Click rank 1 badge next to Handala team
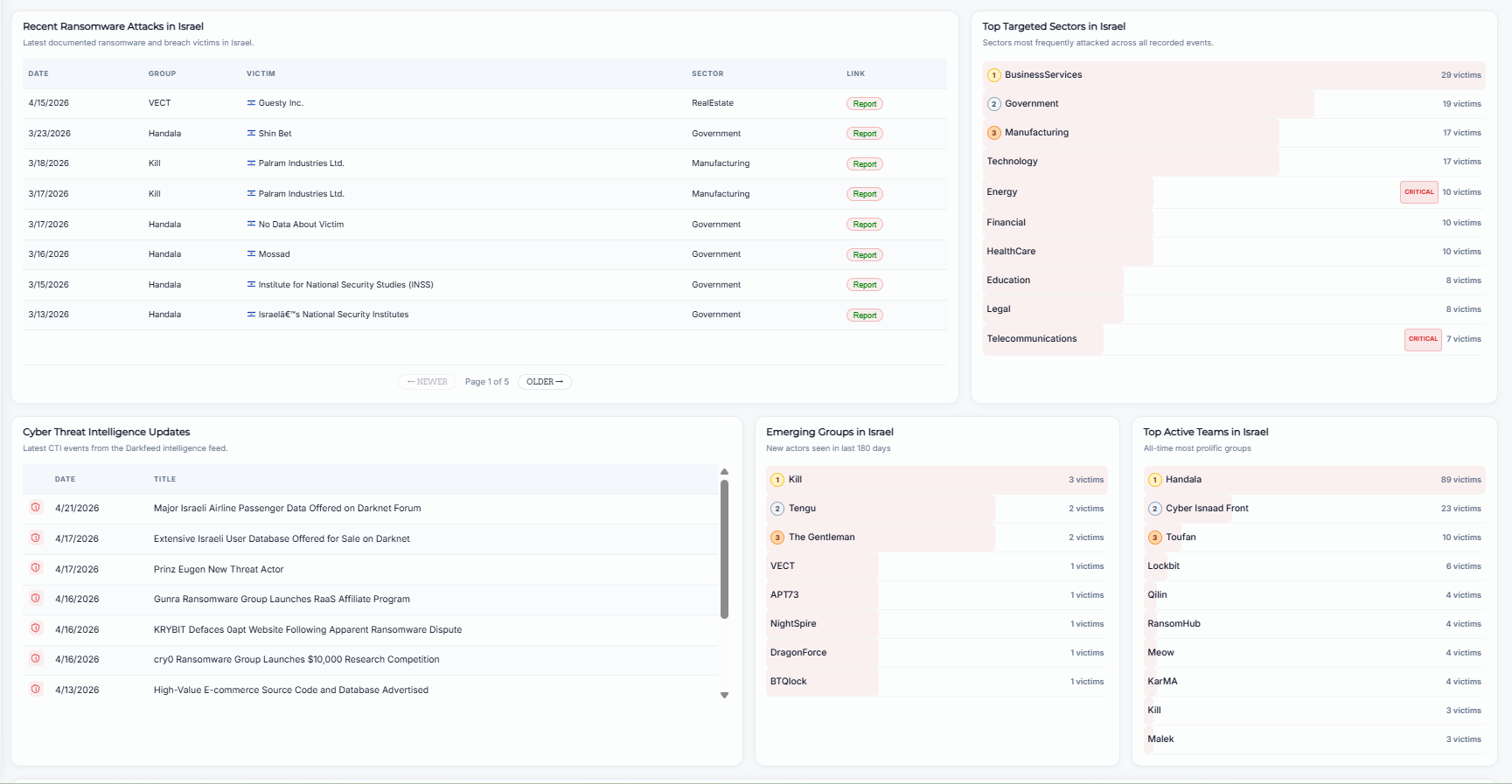 (x=1155, y=480)
